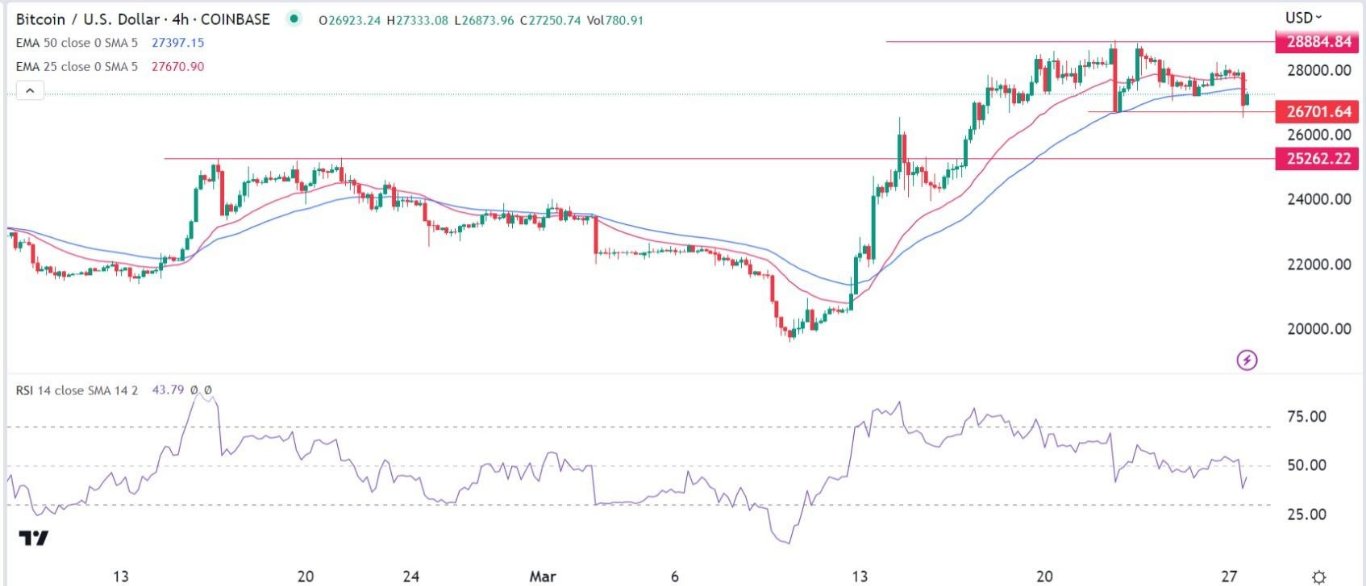
Task: Click the TradingView logo icon
Action: 34,539
